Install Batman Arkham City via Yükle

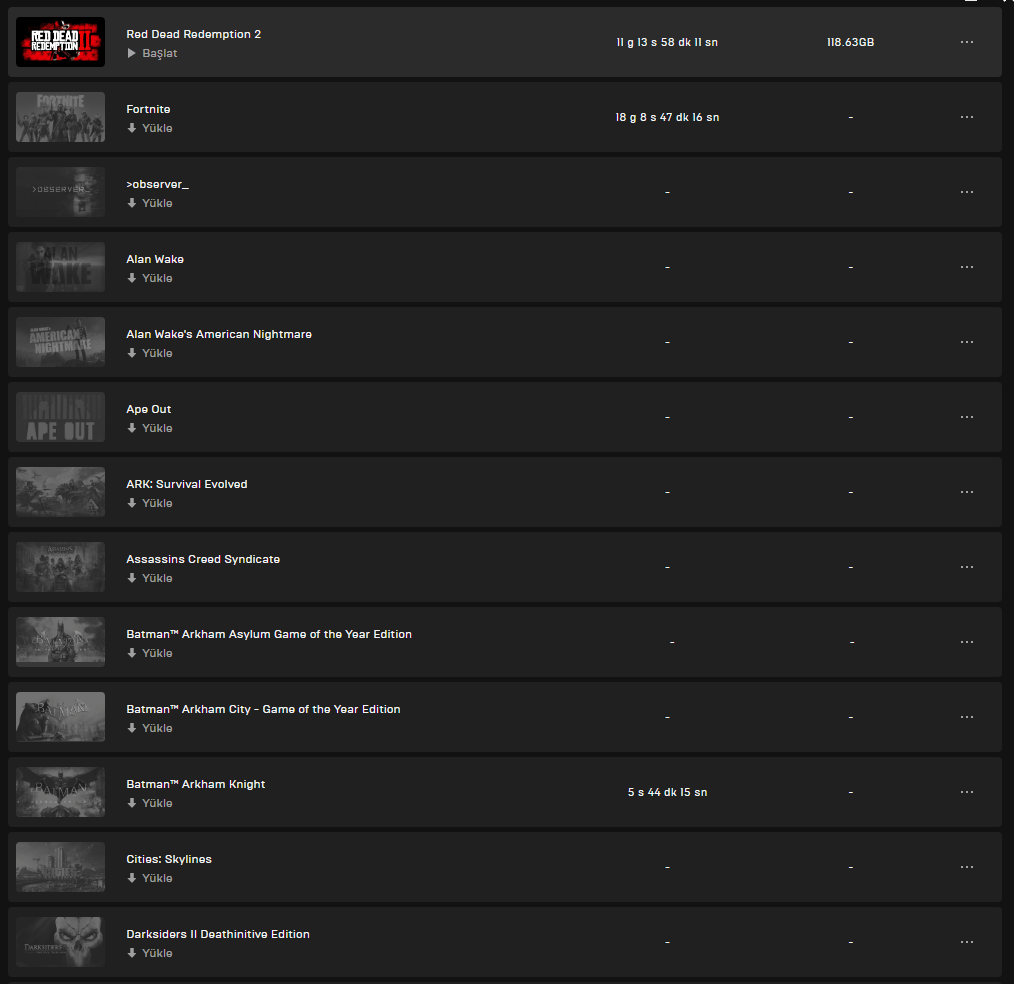(x=150, y=728)
